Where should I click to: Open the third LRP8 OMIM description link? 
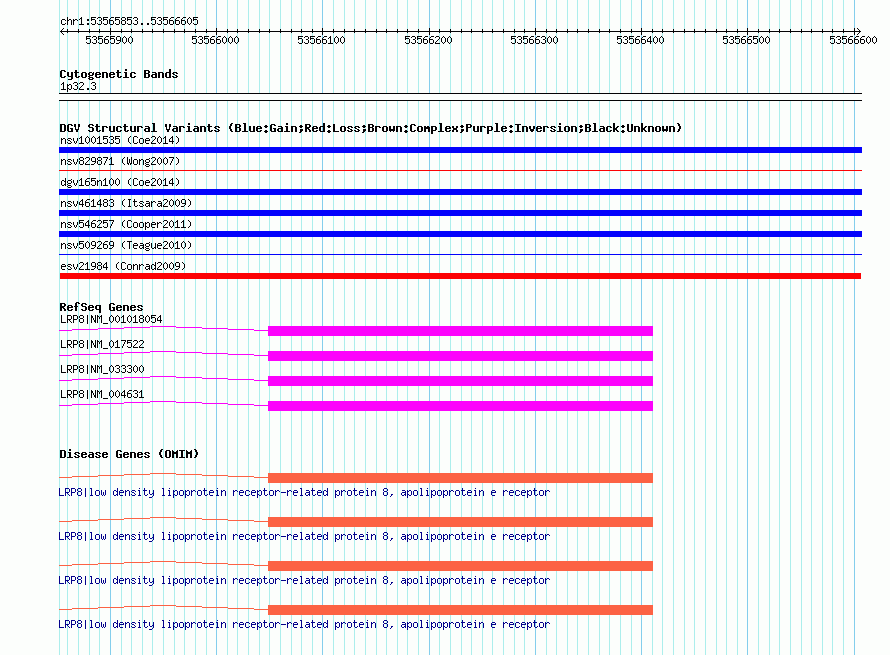click(x=304, y=580)
